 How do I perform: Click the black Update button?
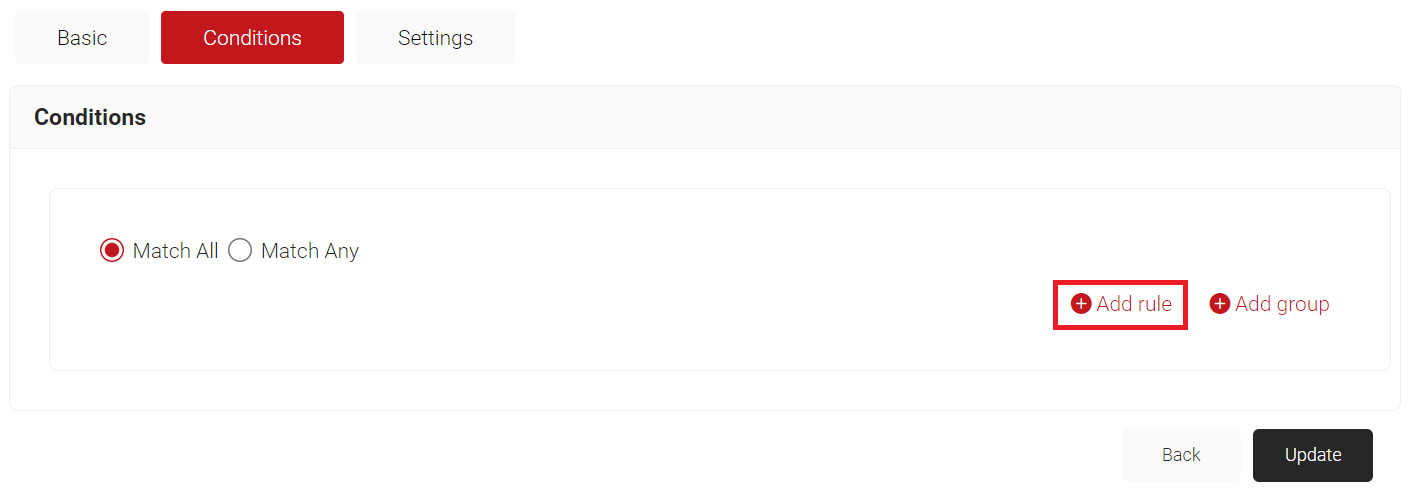click(x=1312, y=455)
